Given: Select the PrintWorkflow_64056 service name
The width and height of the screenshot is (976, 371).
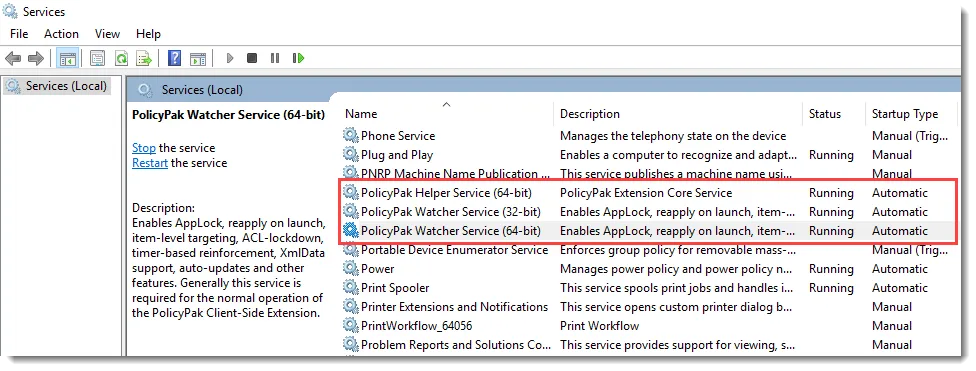Looking at the screenshot, I should point(416,326).
